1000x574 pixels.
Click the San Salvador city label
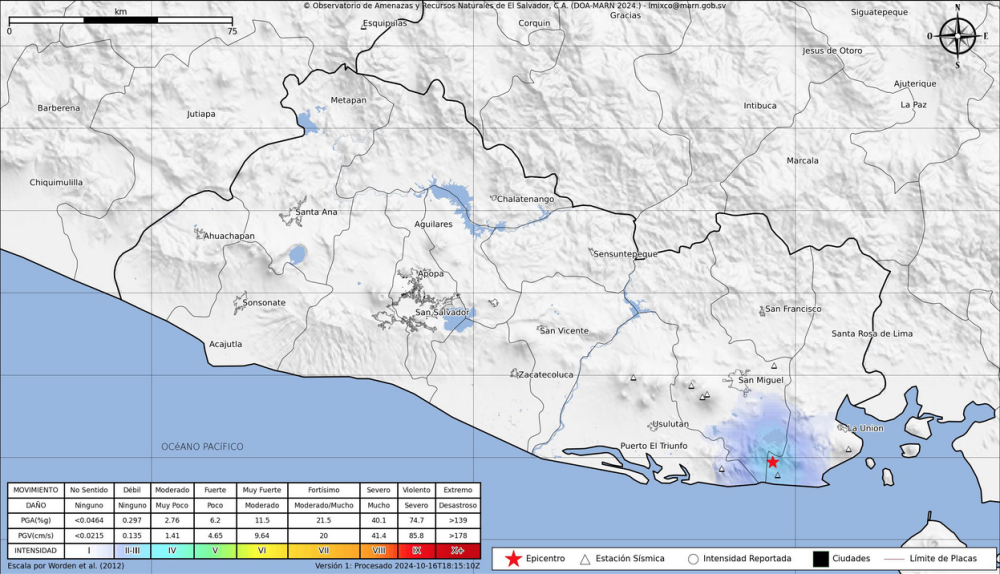point(442,312)
